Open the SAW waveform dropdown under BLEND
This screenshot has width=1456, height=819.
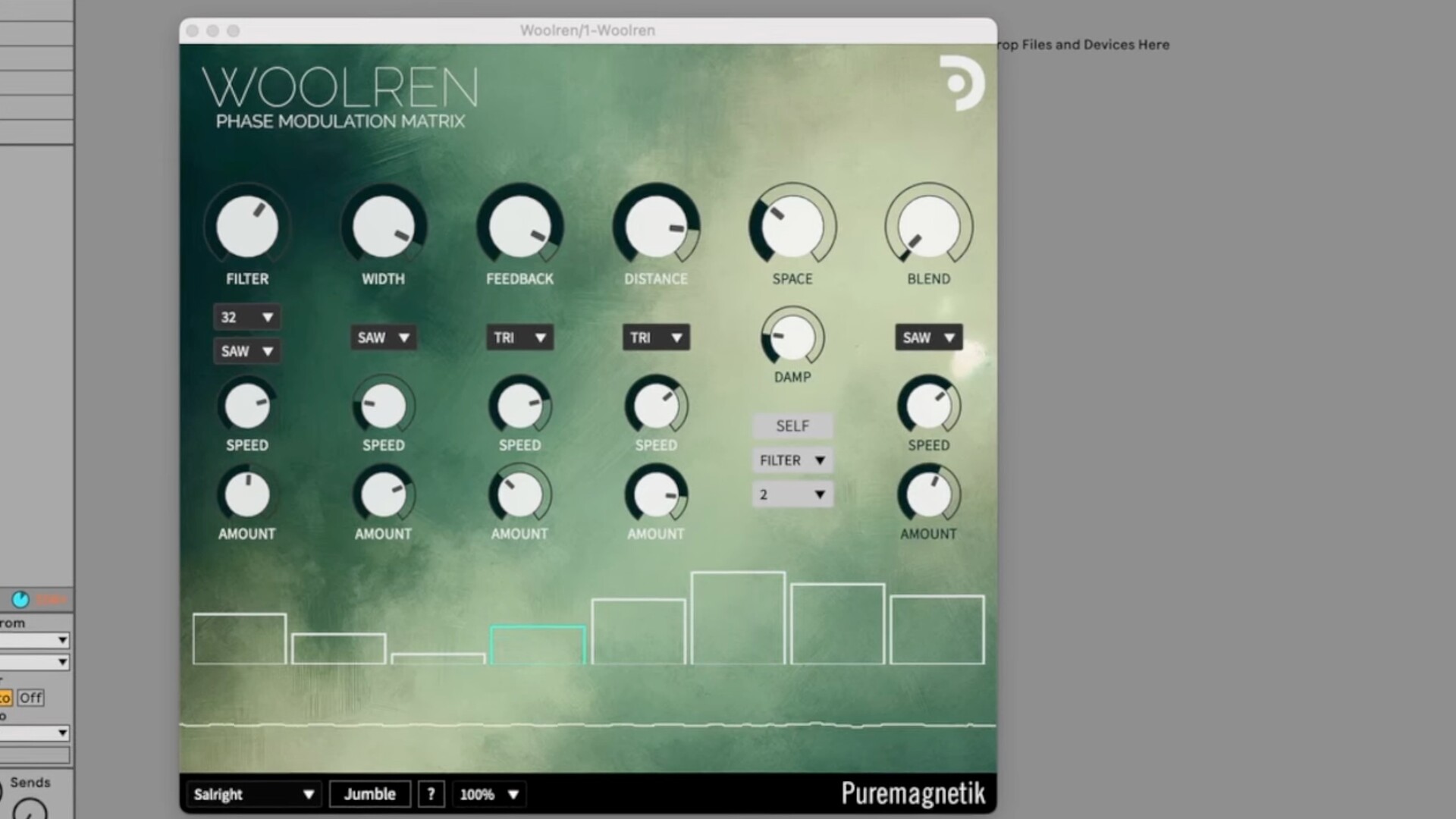pos(929,337)
